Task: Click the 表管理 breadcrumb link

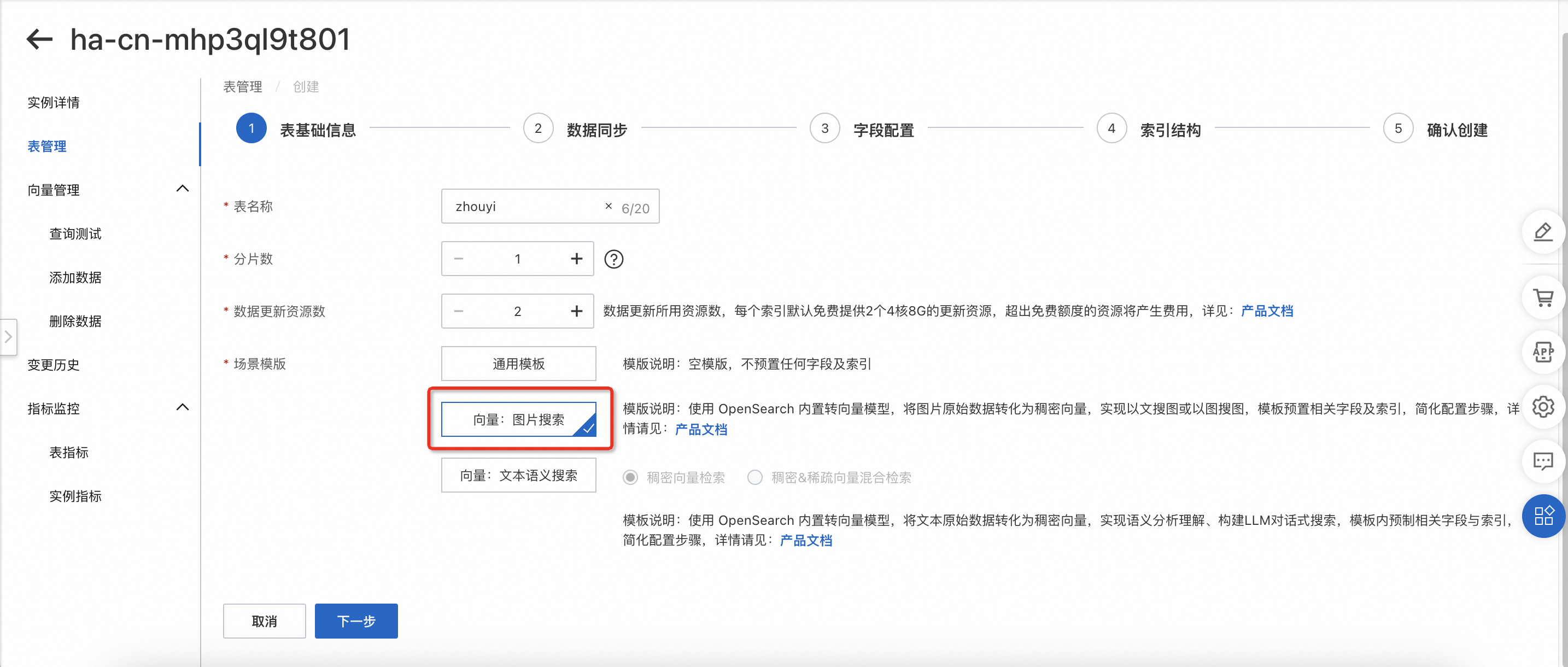Action: pos(242,86)
